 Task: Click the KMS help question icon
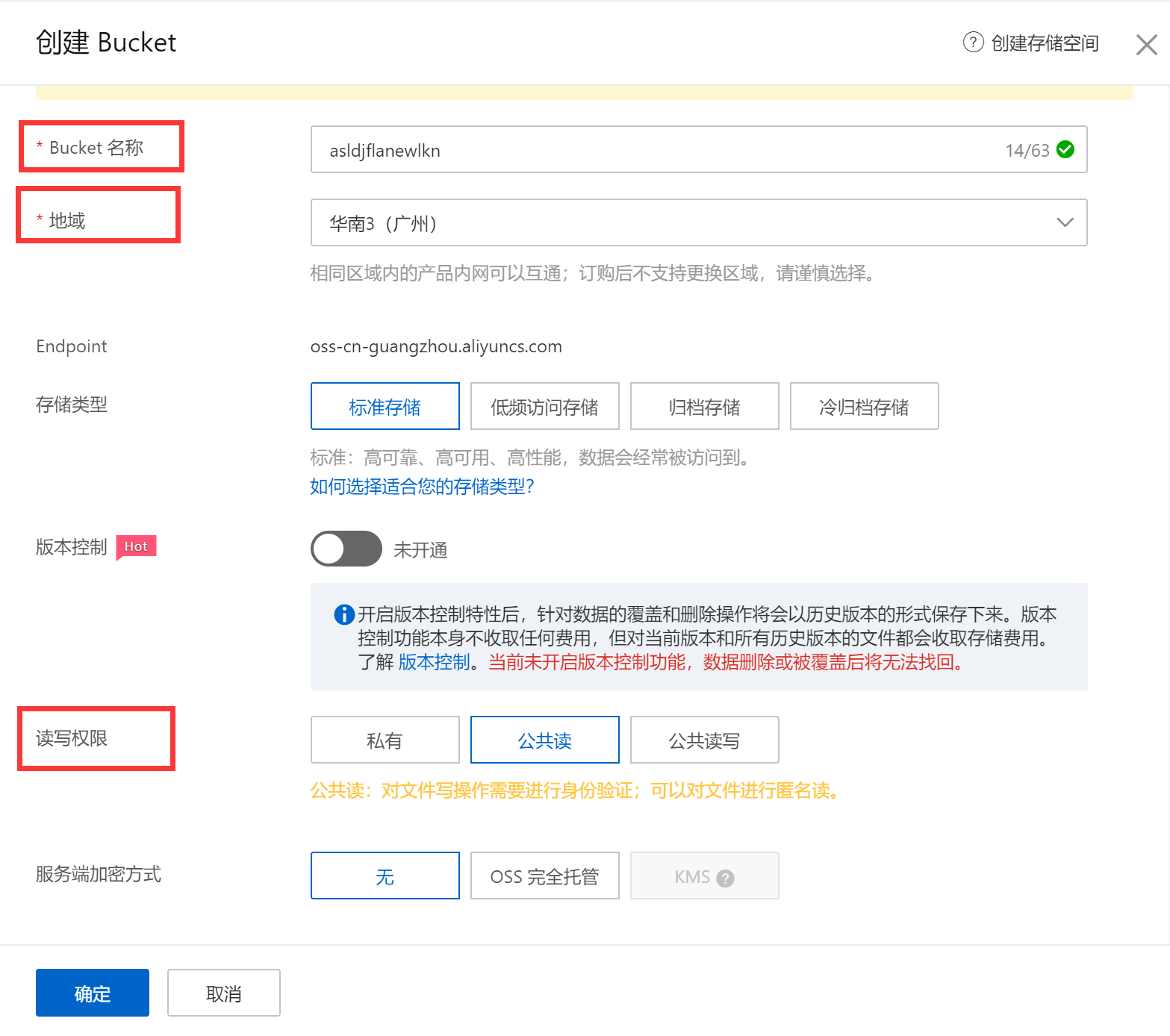tap(725, 878)
